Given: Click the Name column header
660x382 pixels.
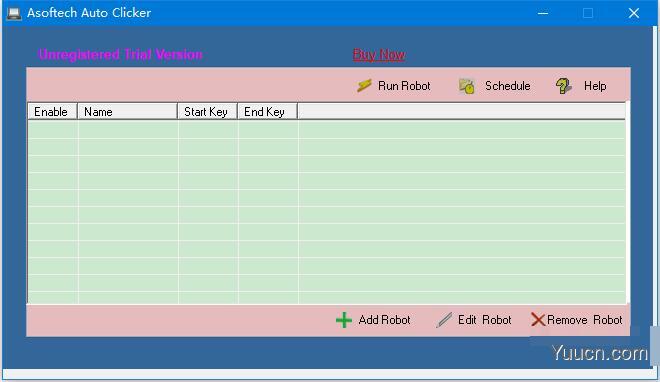Looking at the screenshot, I should pos(128,111).
